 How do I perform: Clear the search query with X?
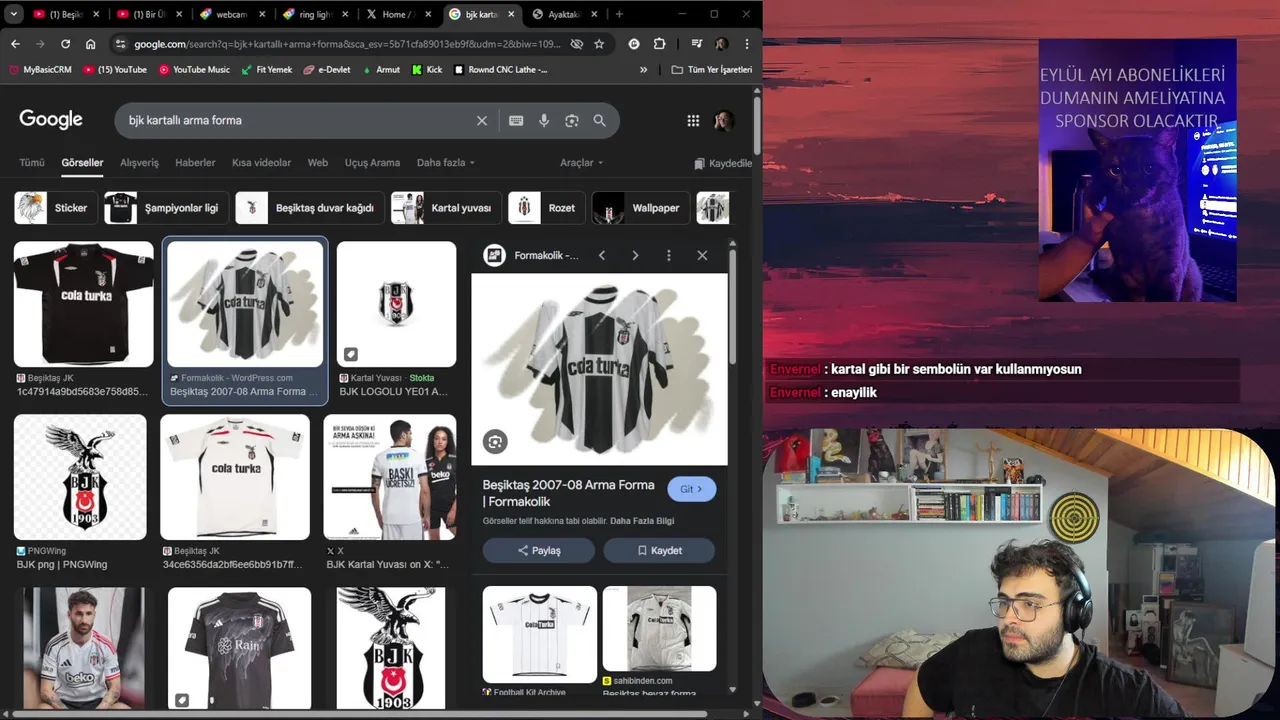coord(481,120)
